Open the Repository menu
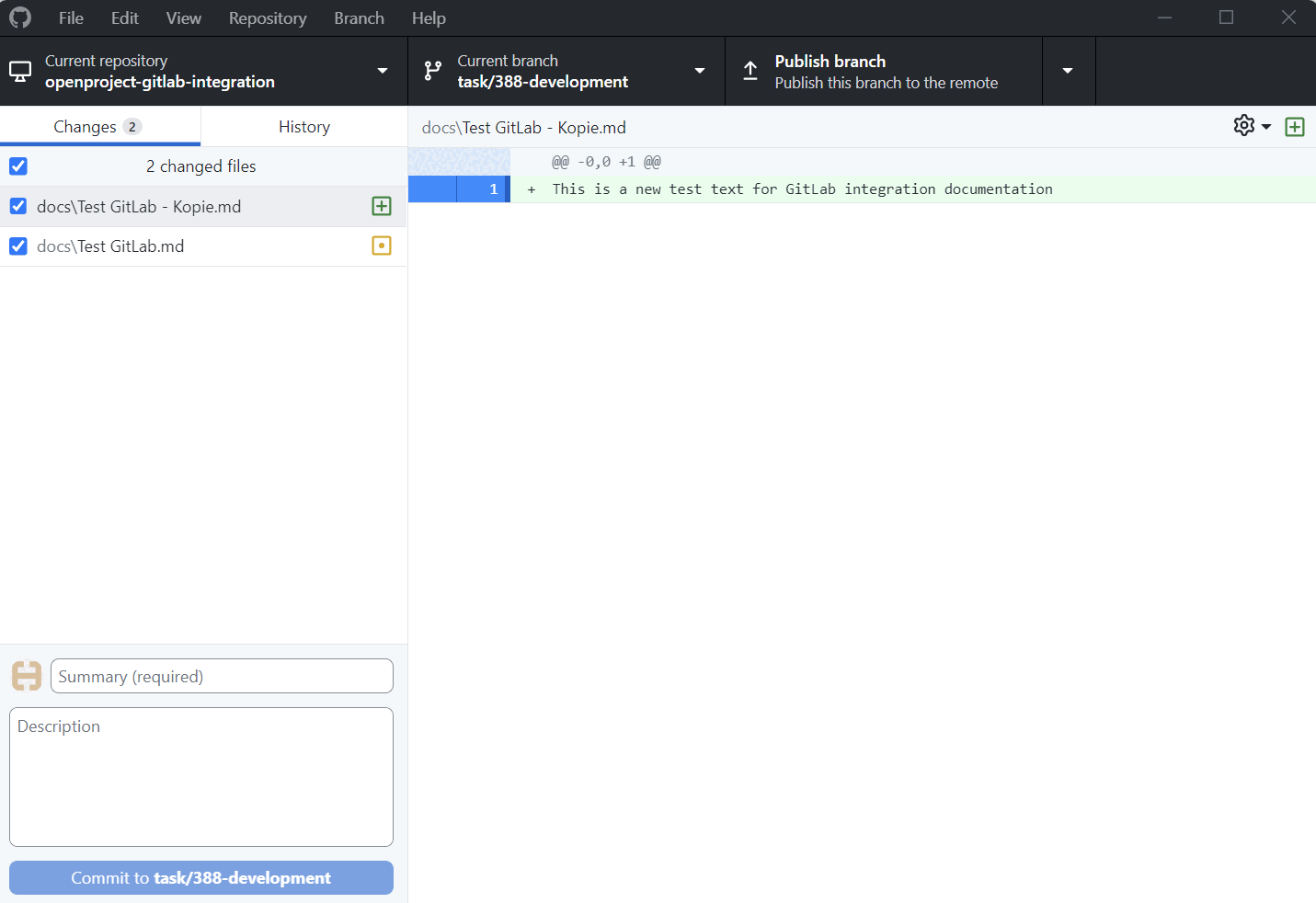Viewport: 1316px width, 903px height. (x=268, y=17)
